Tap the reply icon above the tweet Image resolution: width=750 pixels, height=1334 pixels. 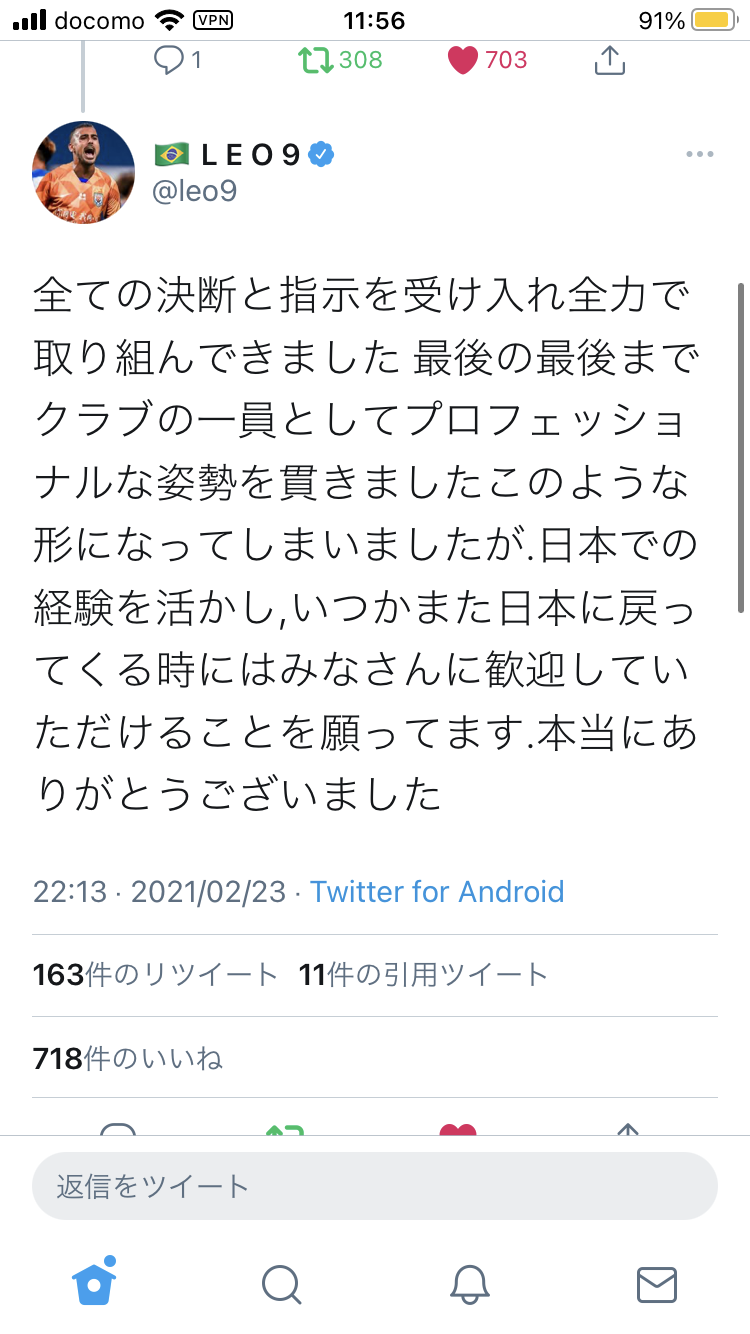click(x=167, y=60)
